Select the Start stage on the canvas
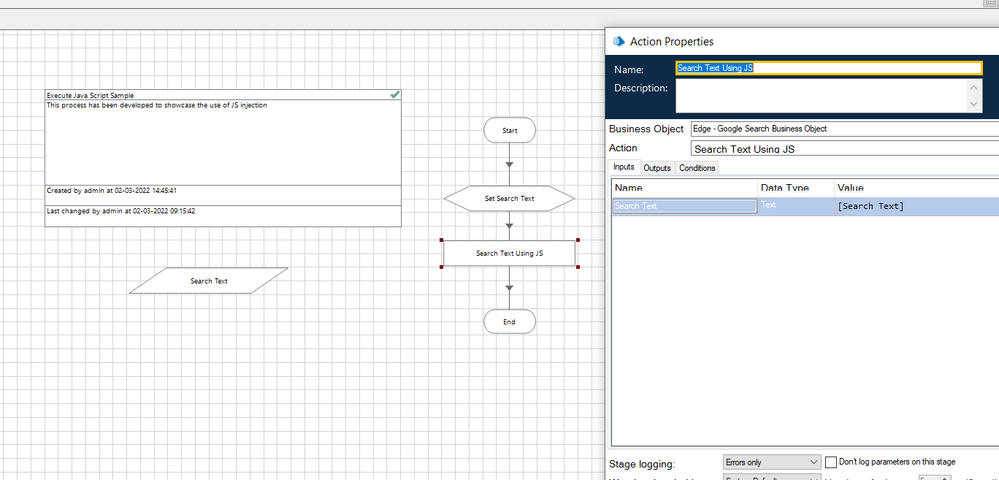Screen dimensions: 999x480 509,130
